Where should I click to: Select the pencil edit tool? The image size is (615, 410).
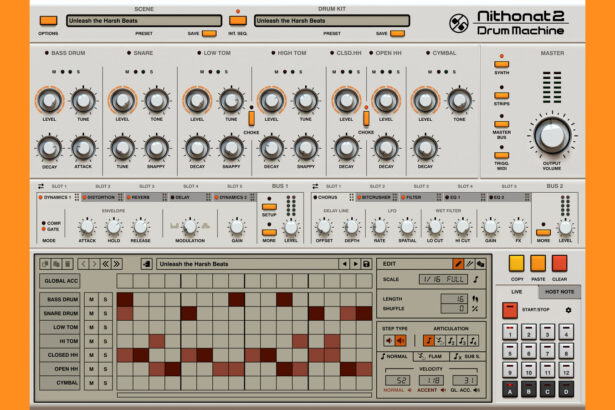click(459, 263)
